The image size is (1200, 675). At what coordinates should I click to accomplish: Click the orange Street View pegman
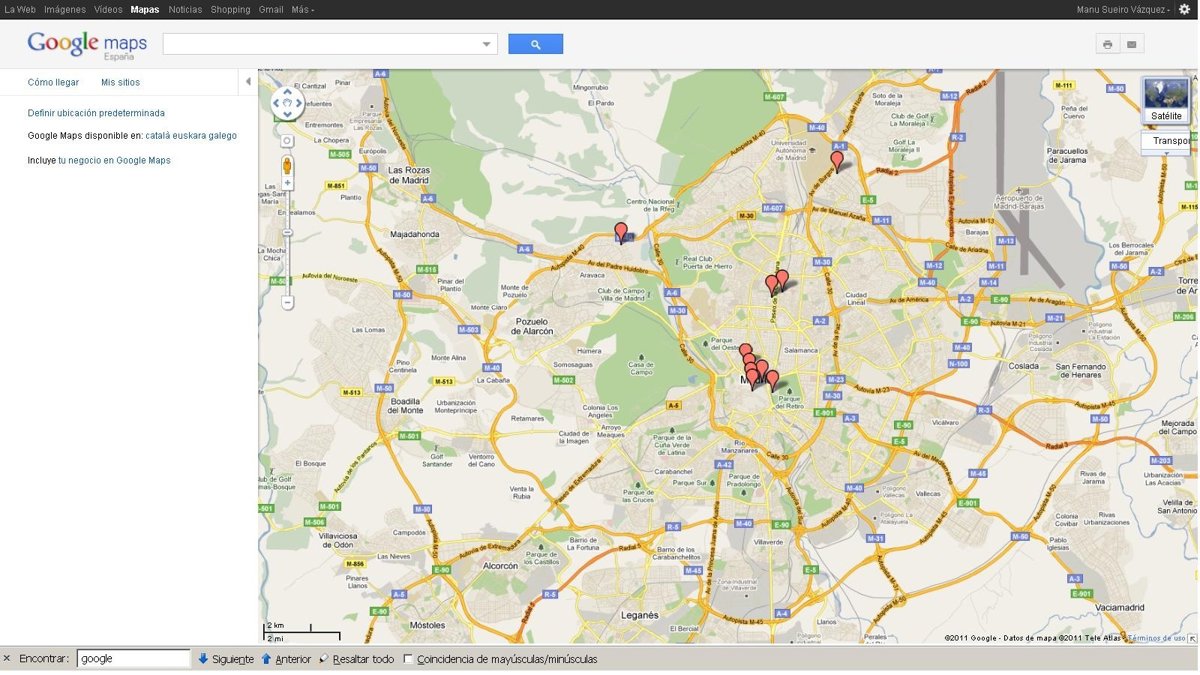point(287,164)
